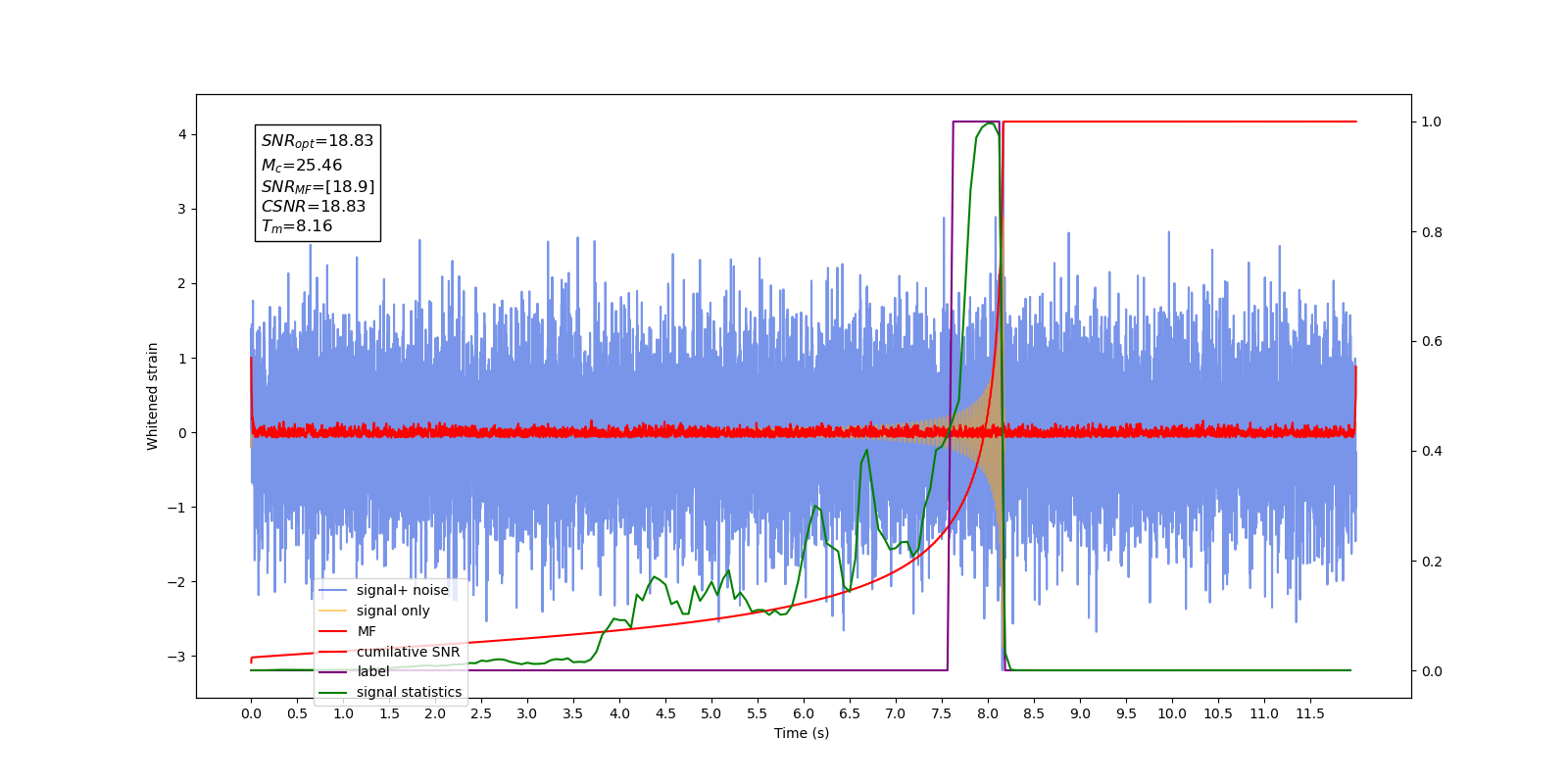
Task: Click the x-axis tick label 2.5
Action: tap(481, 713)
